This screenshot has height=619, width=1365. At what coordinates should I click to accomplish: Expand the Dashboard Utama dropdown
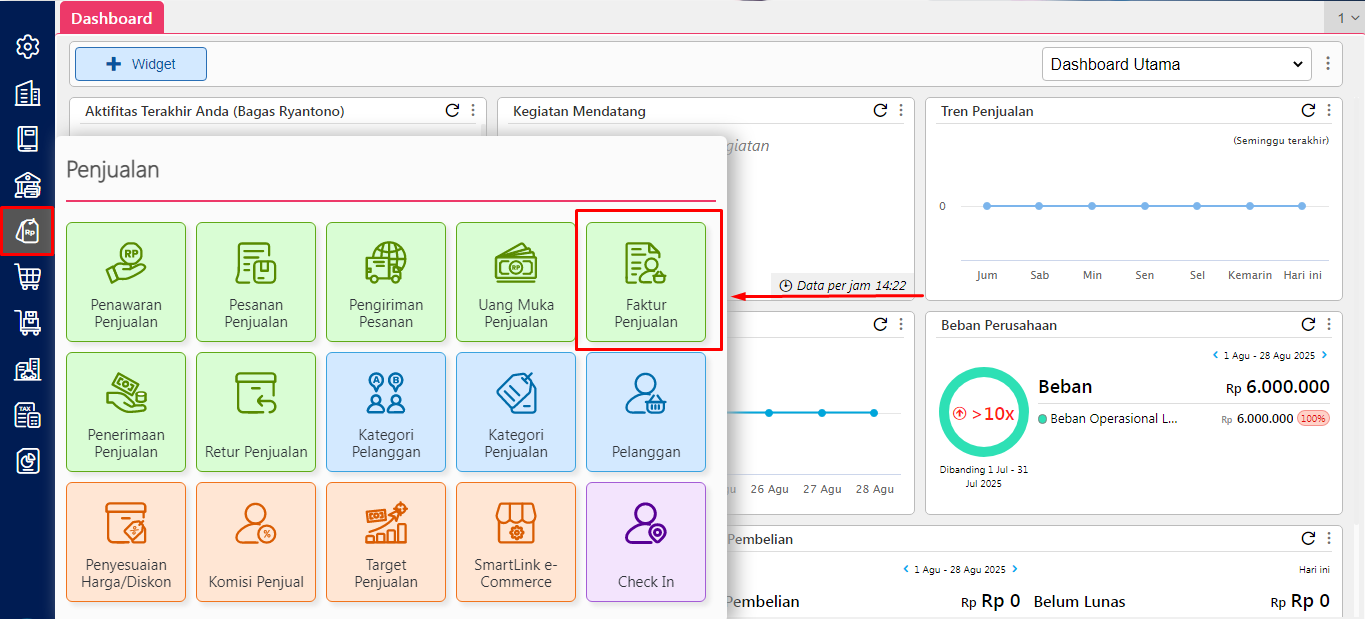[x=1176, y=64]
